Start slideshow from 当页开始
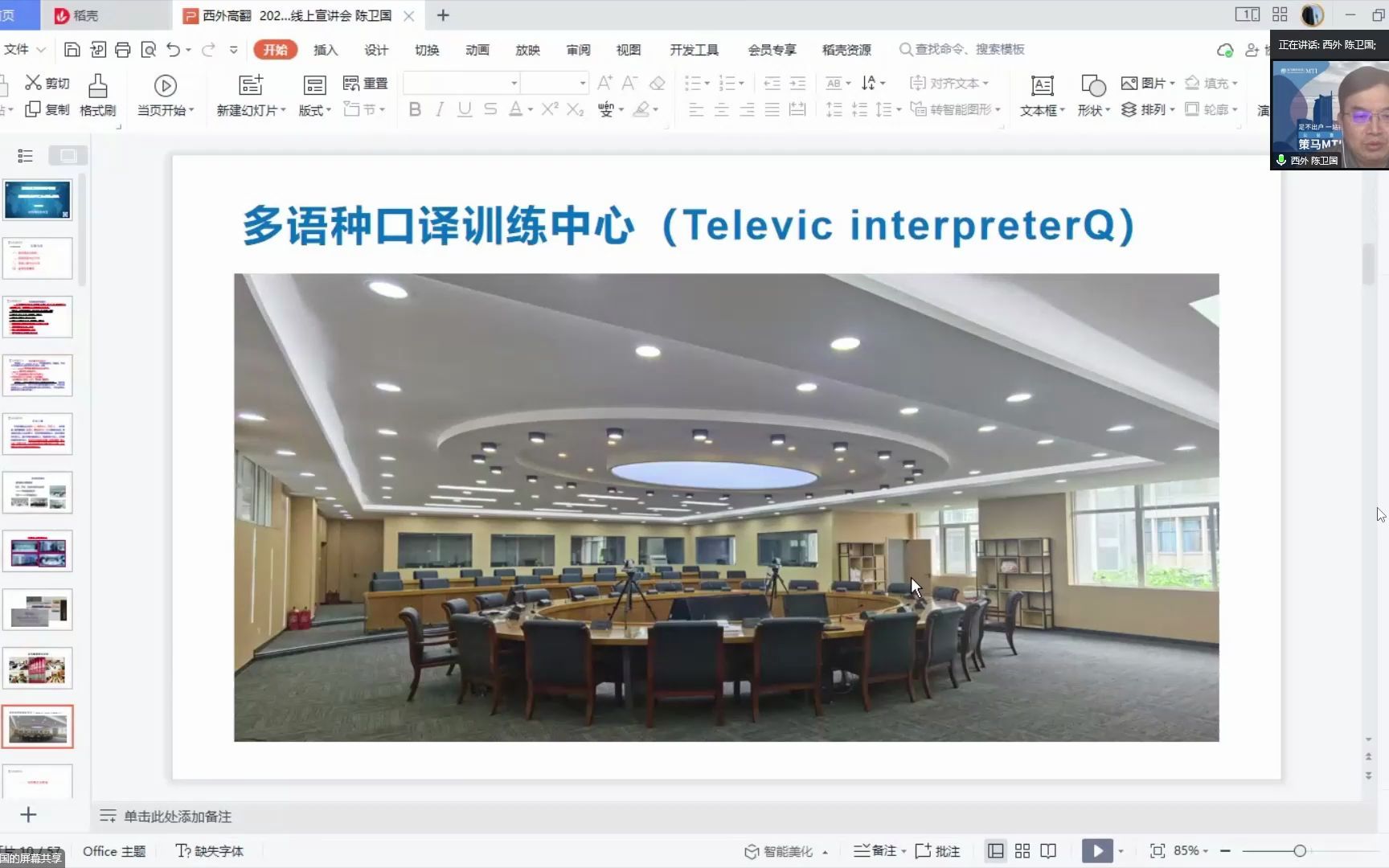 point(166,96)
